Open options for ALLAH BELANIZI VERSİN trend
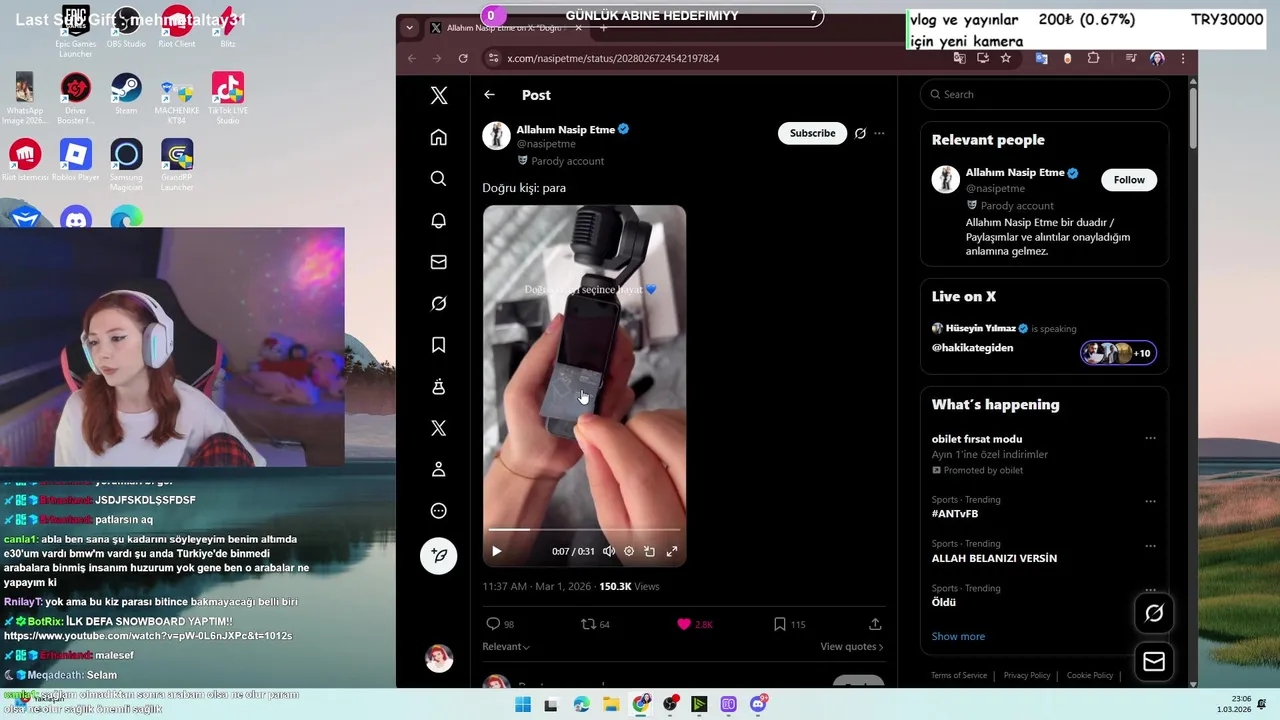The height and width of the screenshot is (720, 1280). (x=1150, y=546)
